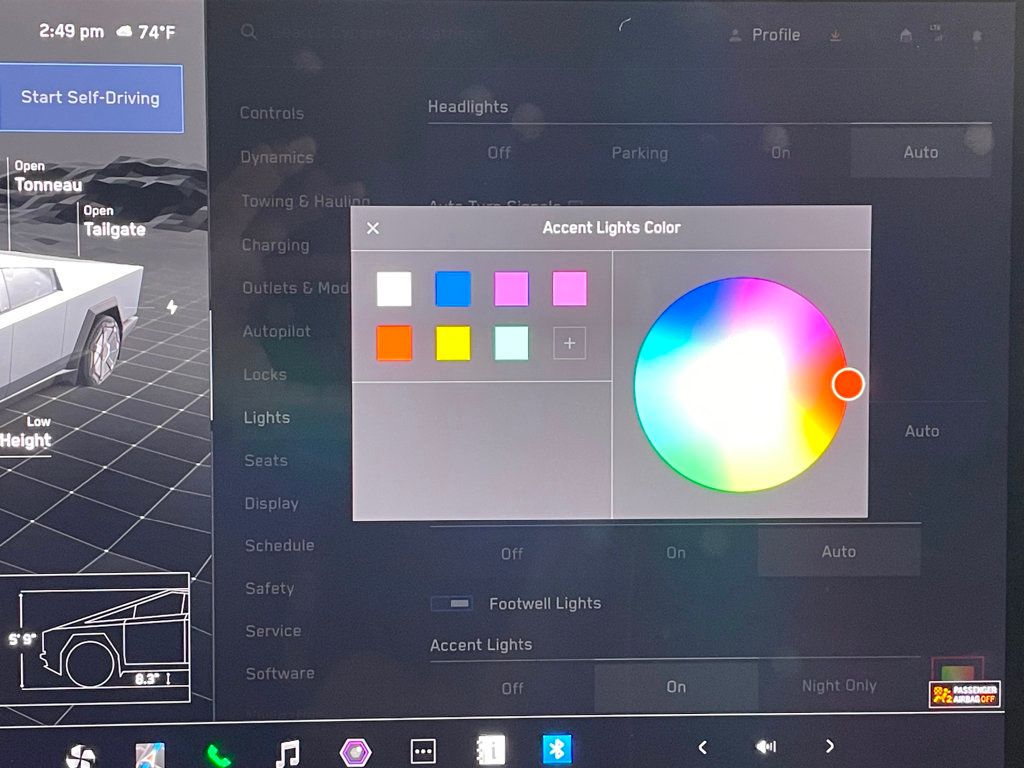
Task: Set Accent Lights to On
Action: [676, 687]
